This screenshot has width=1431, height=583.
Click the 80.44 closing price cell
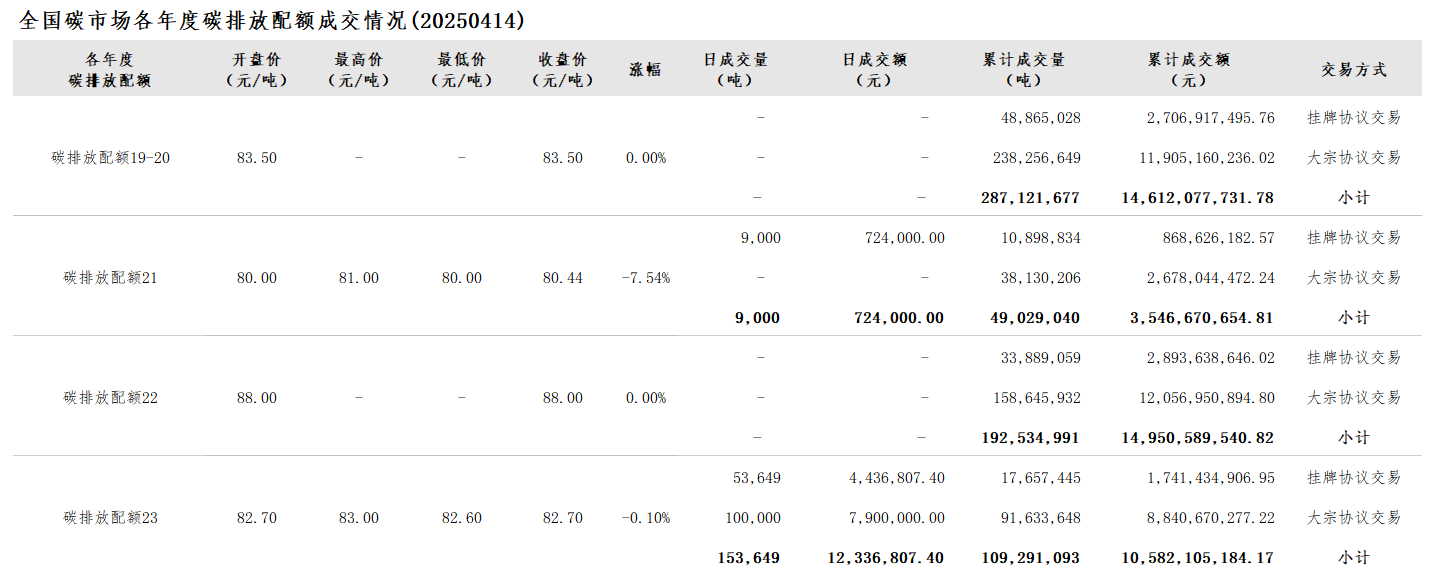[563, 278]
